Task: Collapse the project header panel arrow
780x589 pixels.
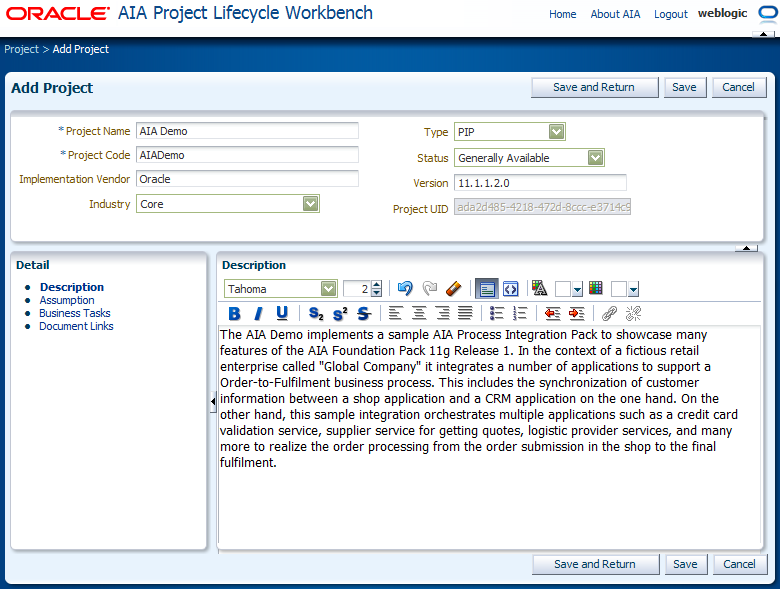Action: [746, 248]
